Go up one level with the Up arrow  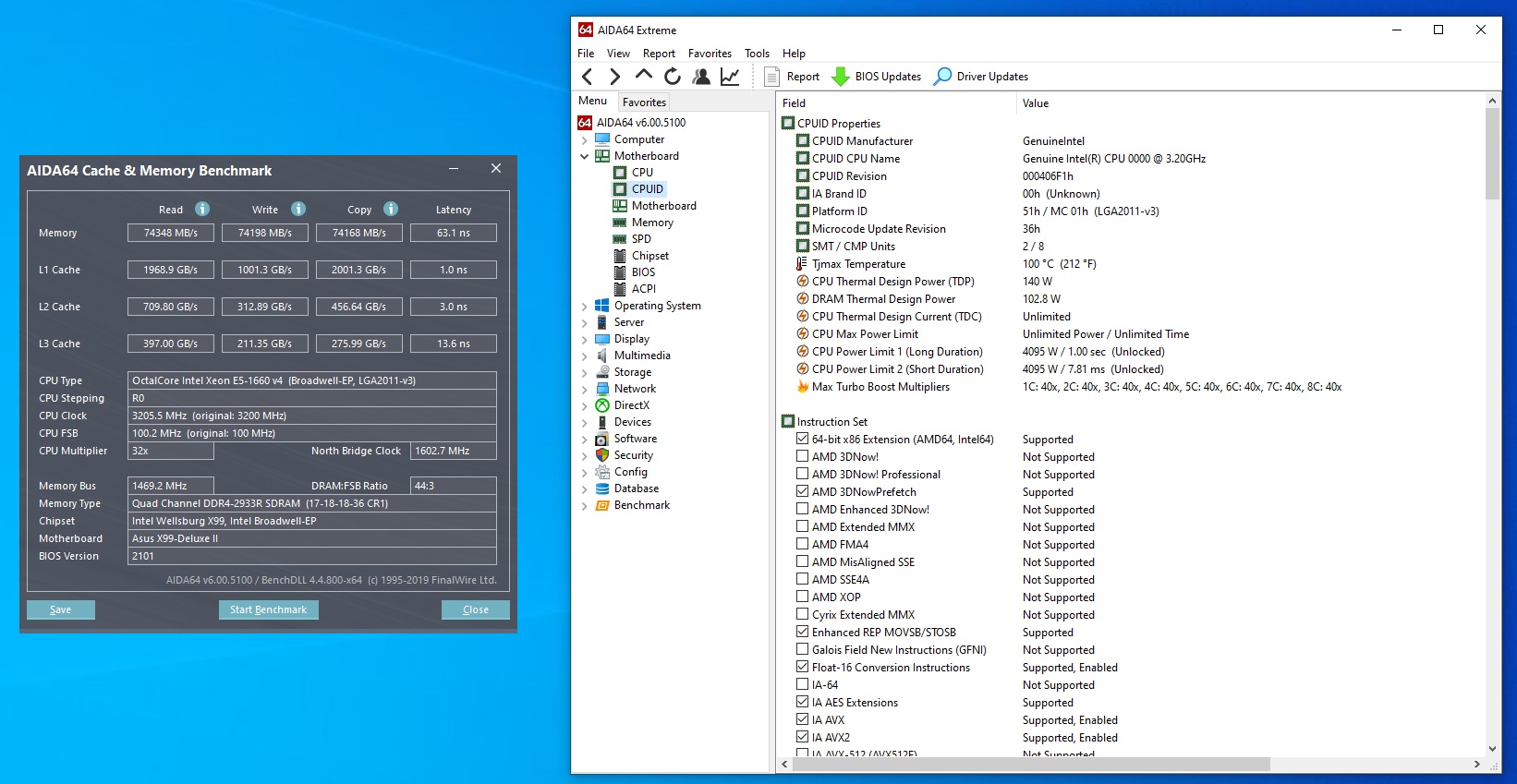click(644, 76)
